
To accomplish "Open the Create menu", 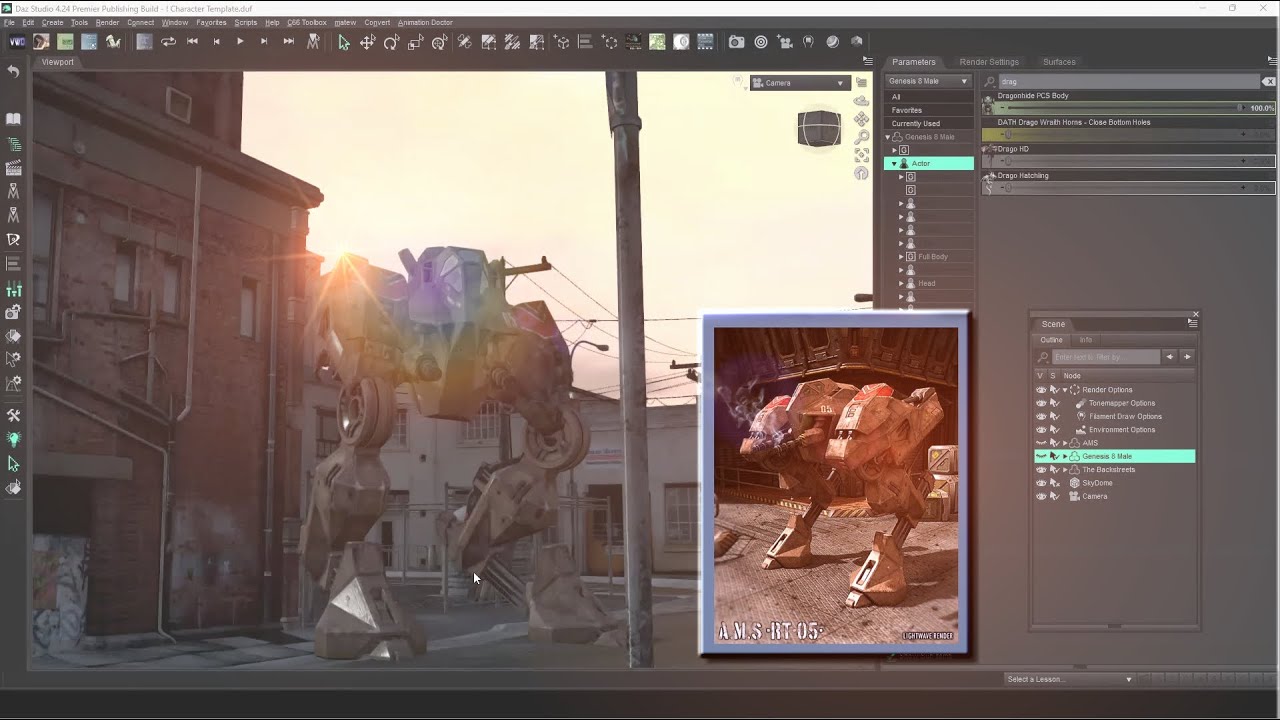I will 52,22.
